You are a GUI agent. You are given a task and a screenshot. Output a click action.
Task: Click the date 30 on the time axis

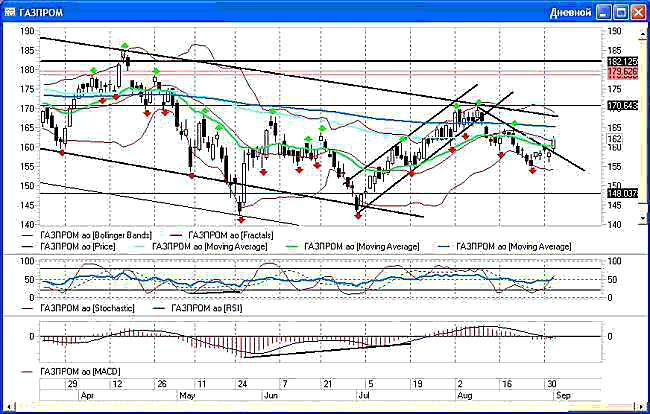552,384
